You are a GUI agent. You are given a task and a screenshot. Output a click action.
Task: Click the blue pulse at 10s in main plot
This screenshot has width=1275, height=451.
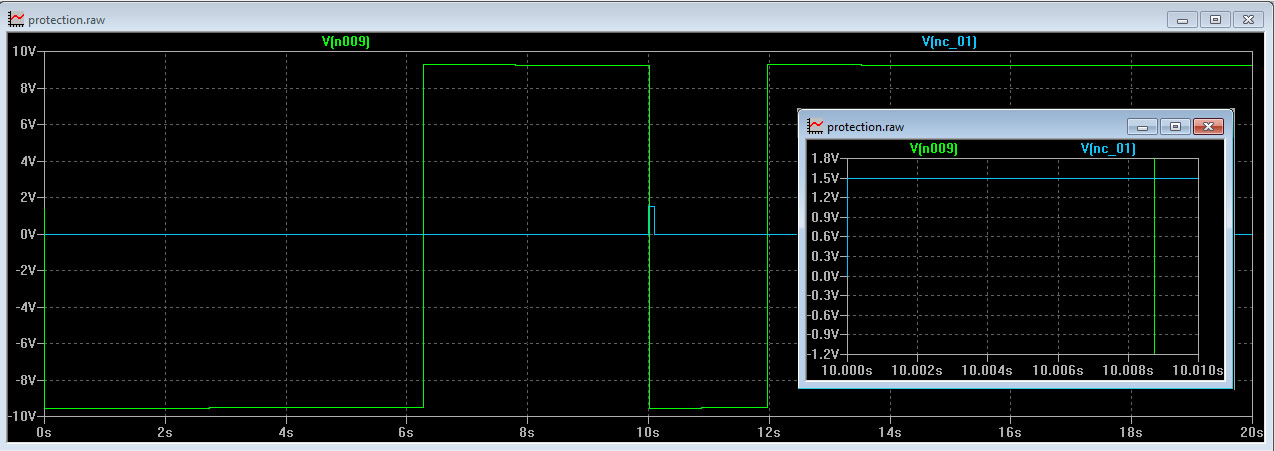click(652, 220)
